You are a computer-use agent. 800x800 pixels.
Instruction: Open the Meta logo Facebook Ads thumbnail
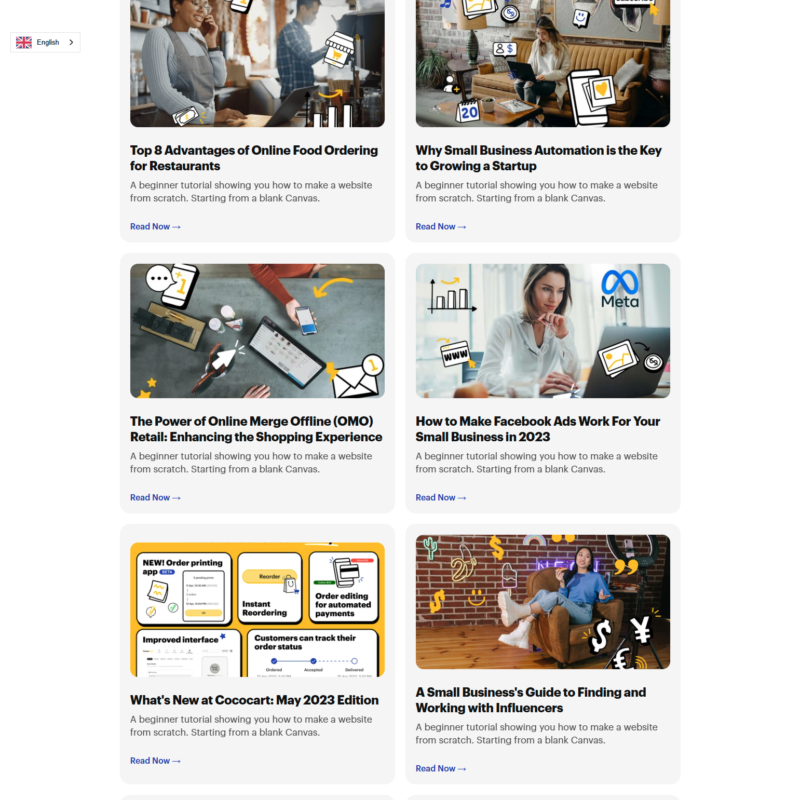click(x=543, y=331)
